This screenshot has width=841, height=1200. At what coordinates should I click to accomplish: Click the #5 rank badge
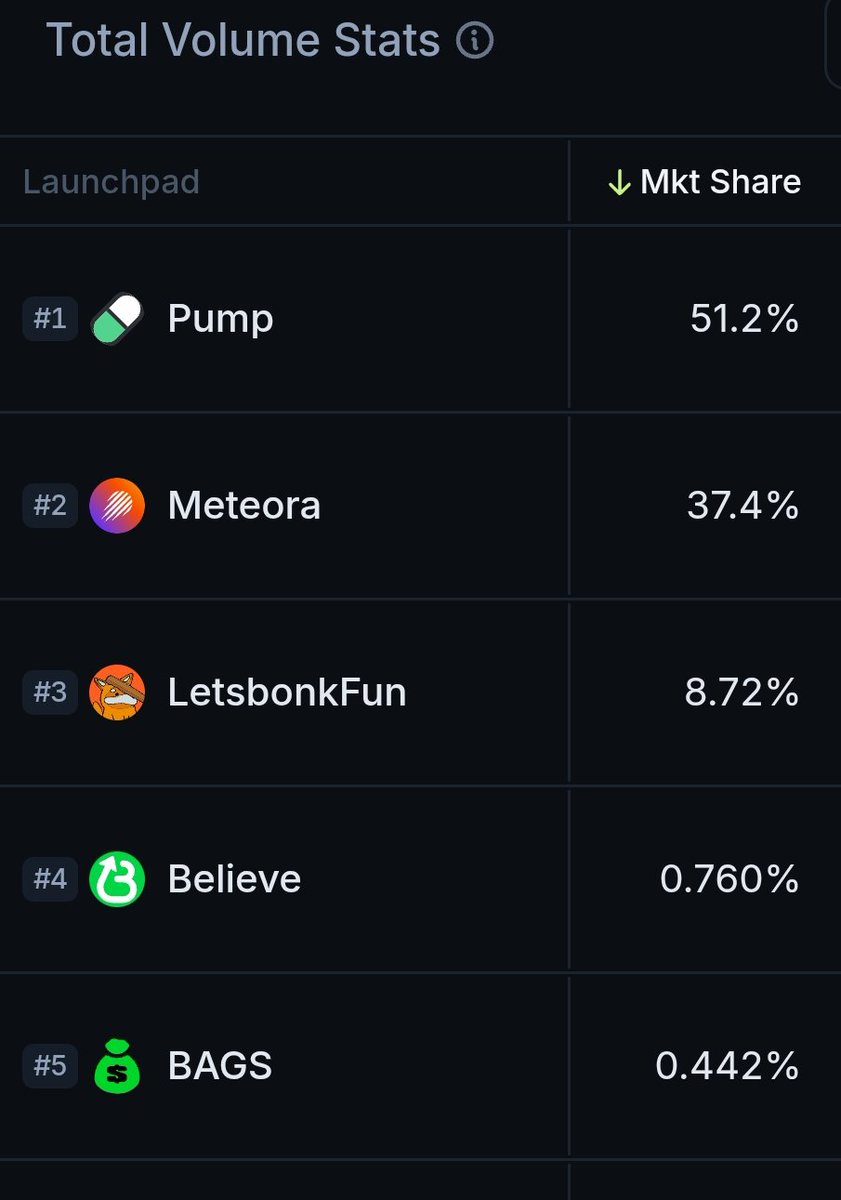(x=50, y=1066)
